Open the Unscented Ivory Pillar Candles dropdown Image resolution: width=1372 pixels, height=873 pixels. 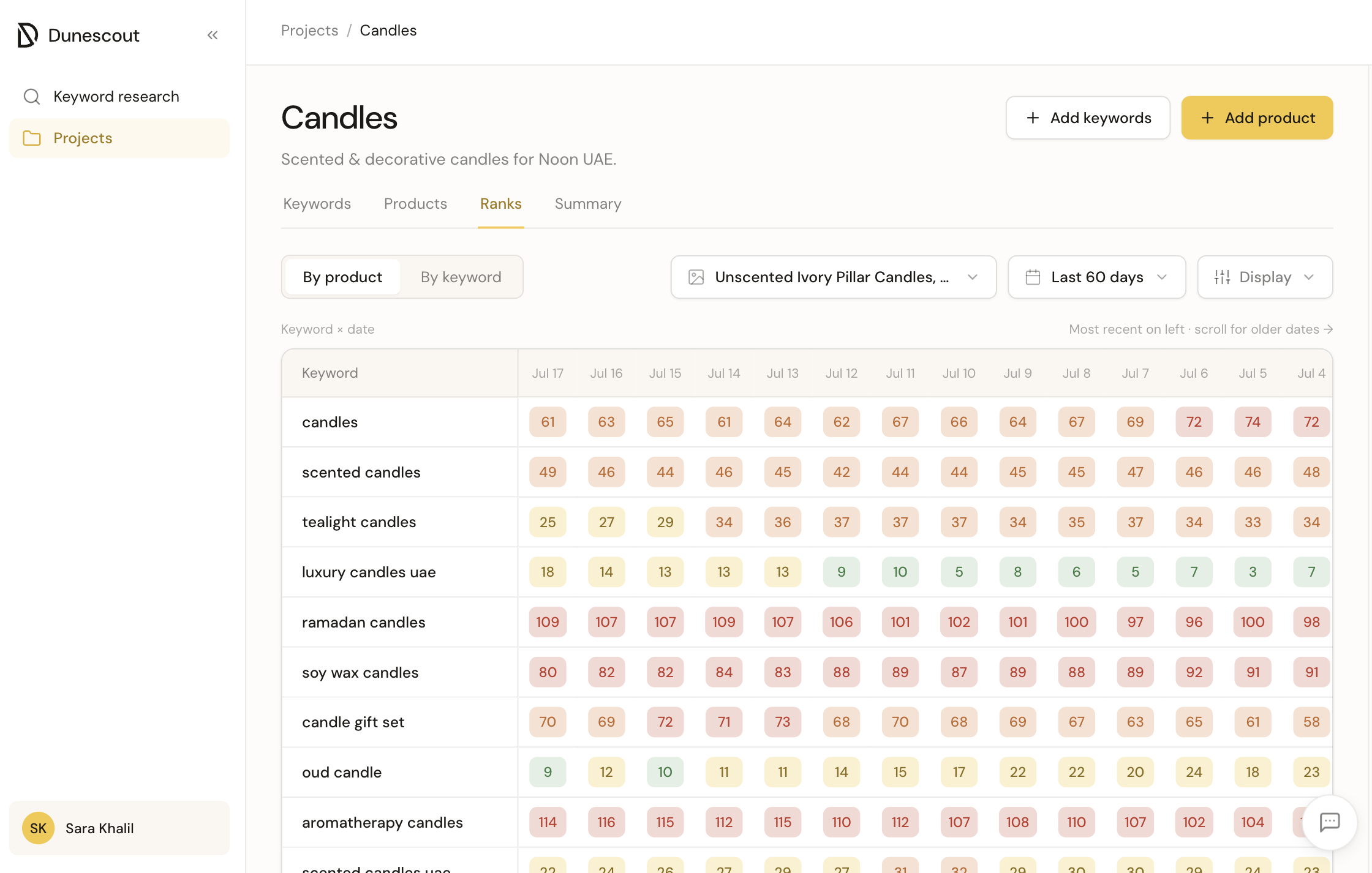[834, 277]
